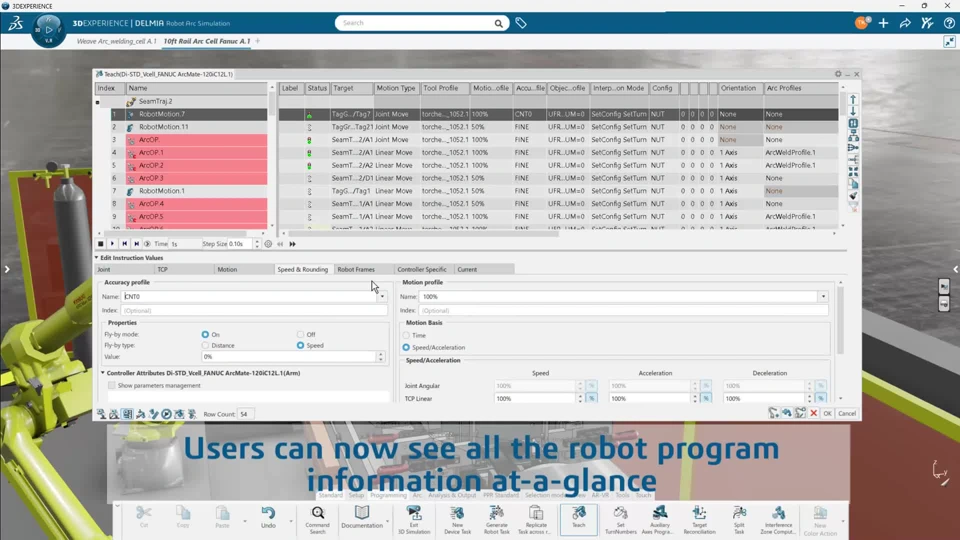The image size is (960, 540).
Task: Click the Generate Robot Task icon
Action: point(496,519)
